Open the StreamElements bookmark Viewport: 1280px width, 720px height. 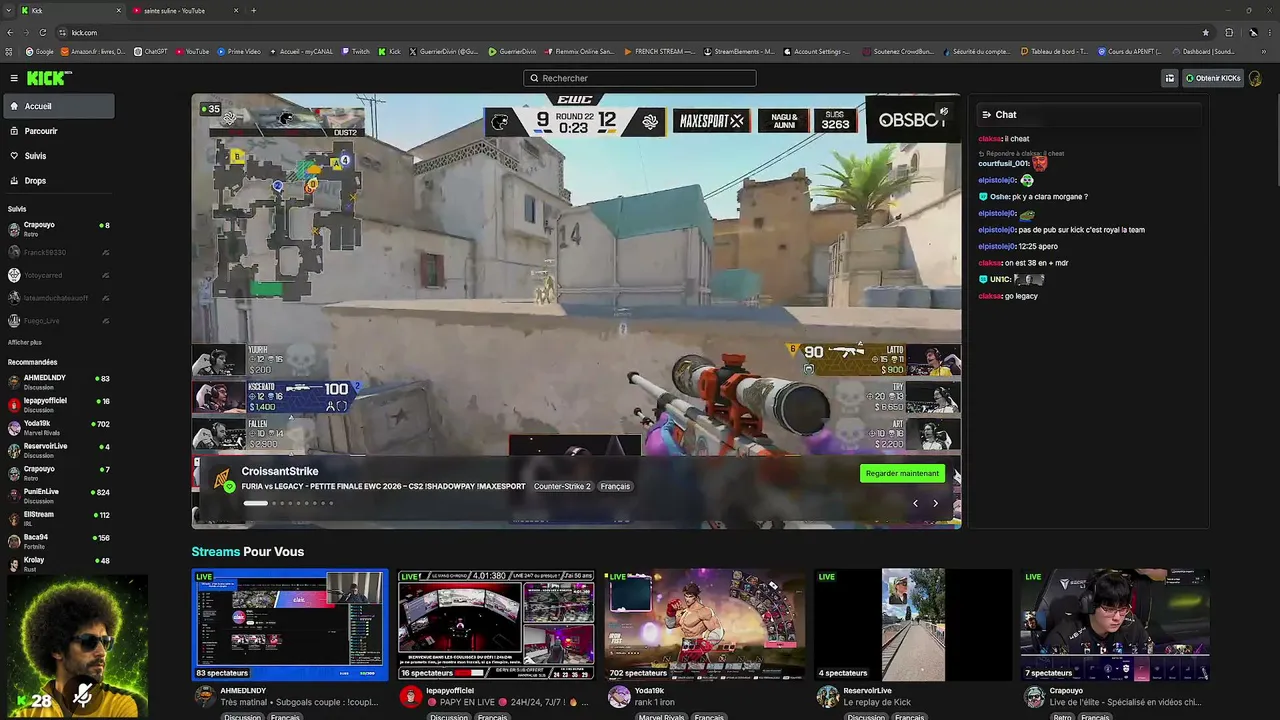click(739, 51)
